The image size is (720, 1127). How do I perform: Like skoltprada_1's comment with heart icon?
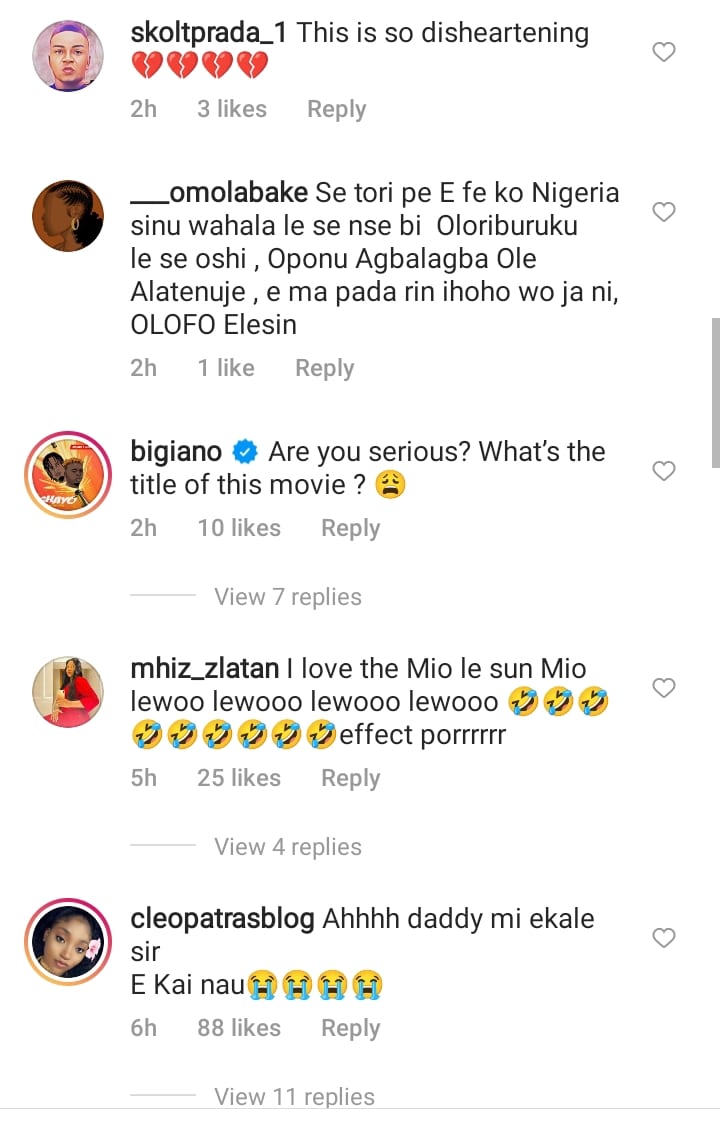[664, 52]
